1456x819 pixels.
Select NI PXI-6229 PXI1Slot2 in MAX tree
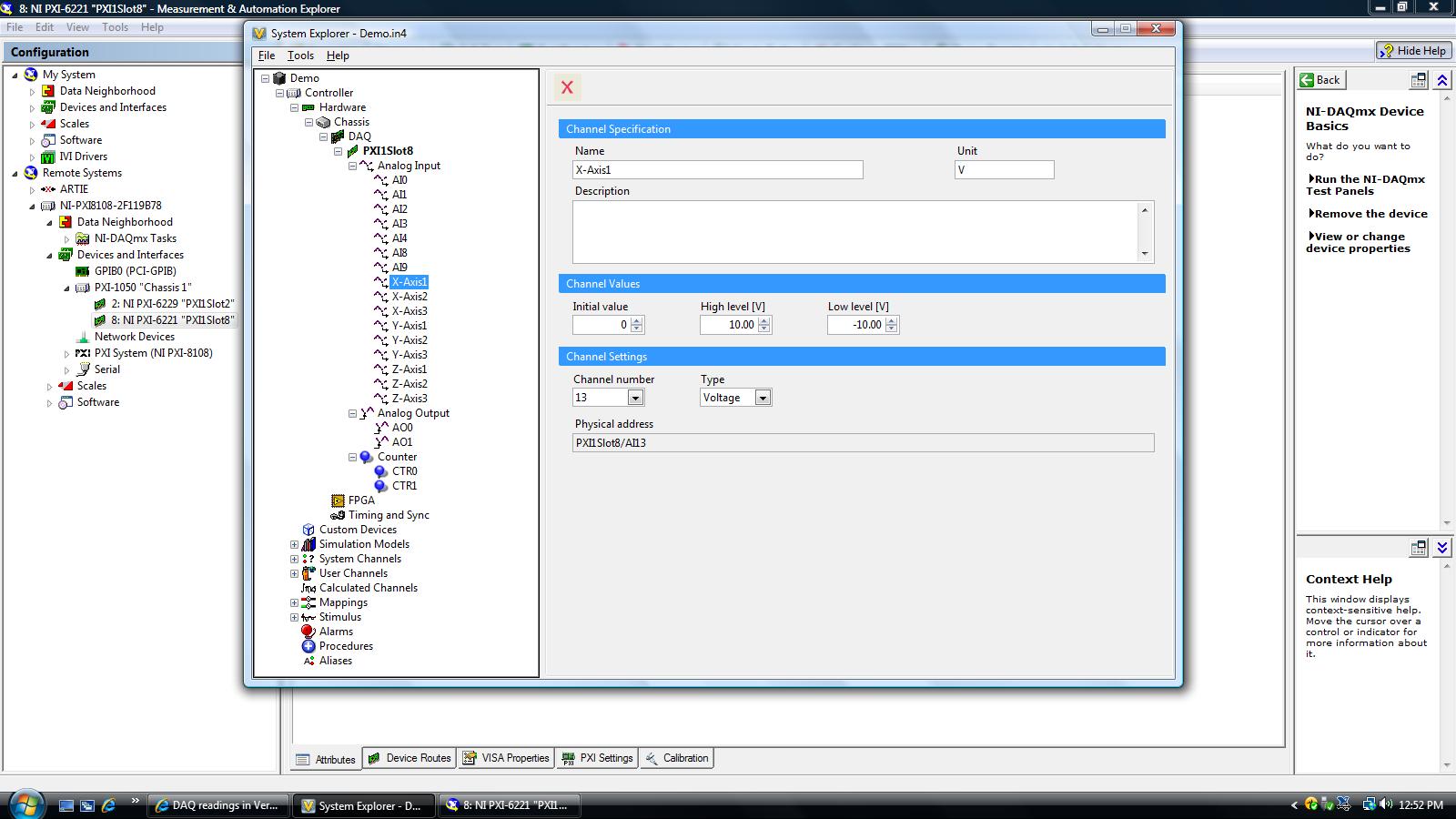click(x=173, y=304)
